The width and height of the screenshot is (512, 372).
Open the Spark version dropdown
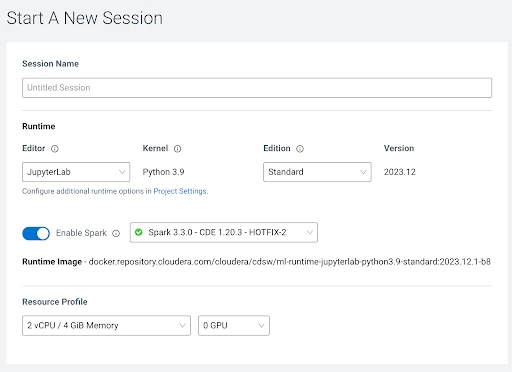tap(224, 232)
